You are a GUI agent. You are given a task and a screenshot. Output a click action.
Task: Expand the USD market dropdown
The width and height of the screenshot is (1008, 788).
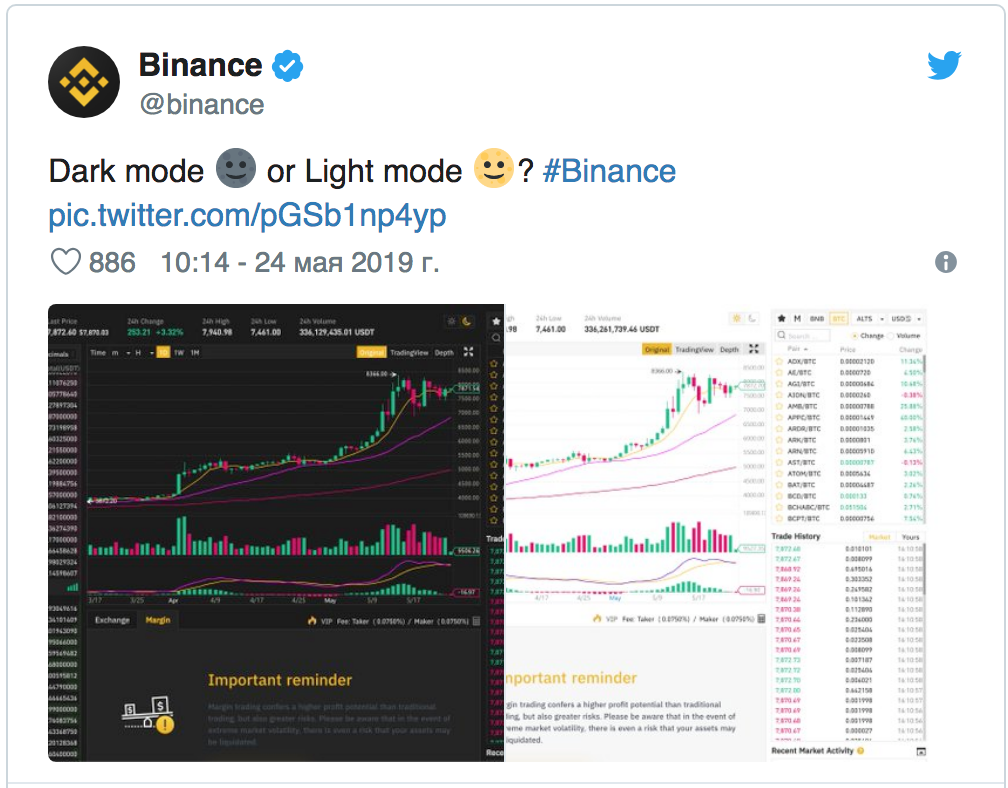pyautogui.click(x=906, y=319)
